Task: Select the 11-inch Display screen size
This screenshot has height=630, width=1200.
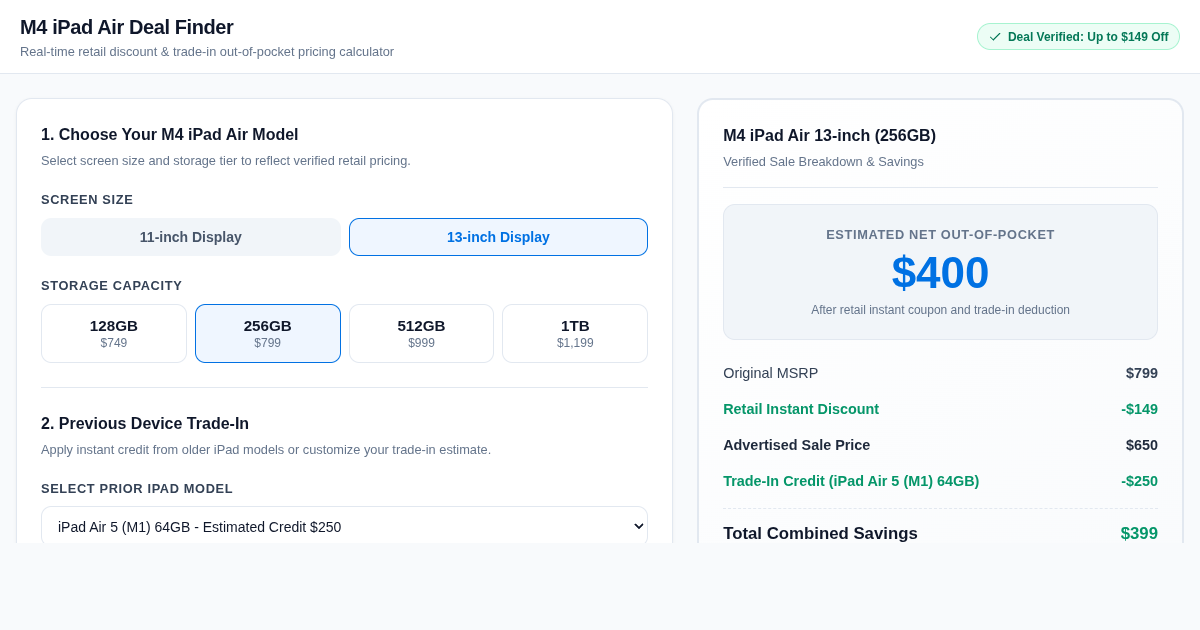Action: 191,237
